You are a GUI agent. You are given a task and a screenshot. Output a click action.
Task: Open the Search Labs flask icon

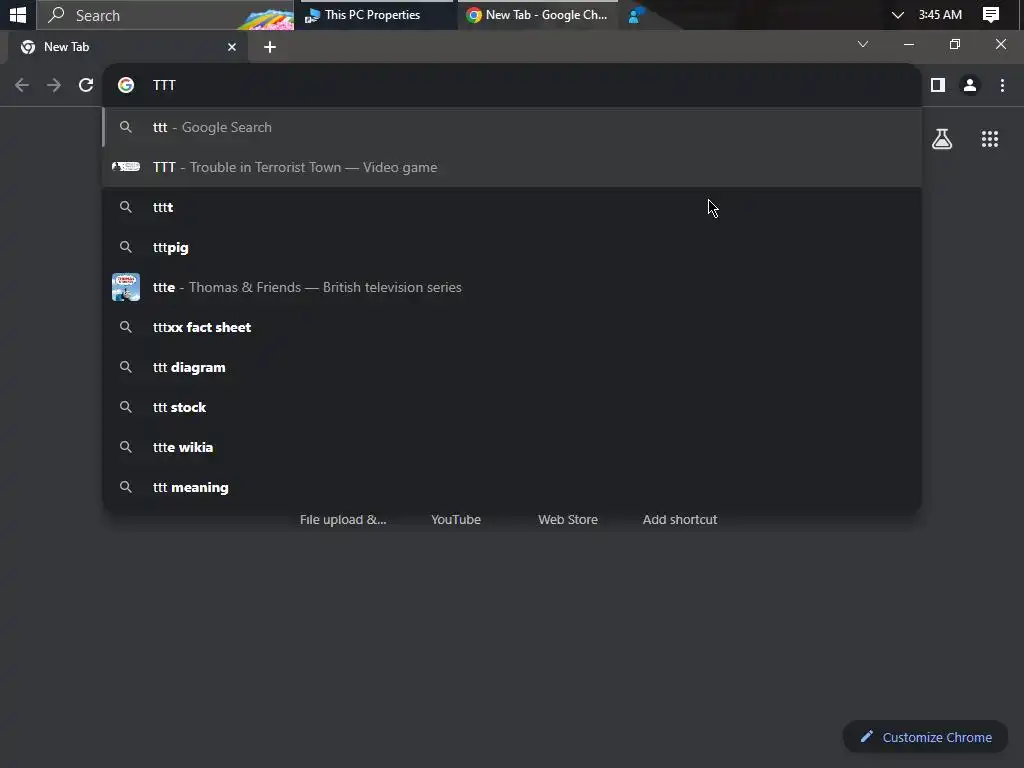942,138
